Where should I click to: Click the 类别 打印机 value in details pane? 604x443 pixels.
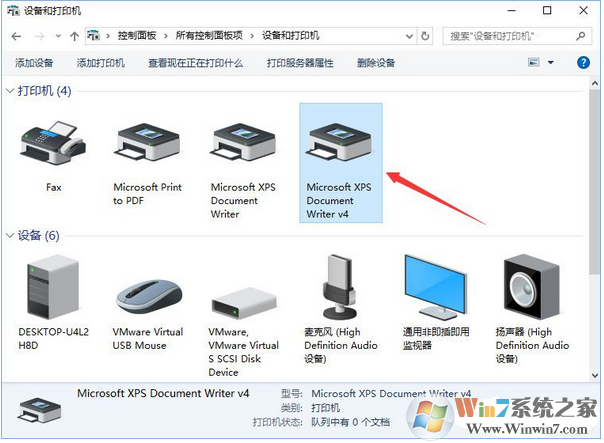click(325, 408)
